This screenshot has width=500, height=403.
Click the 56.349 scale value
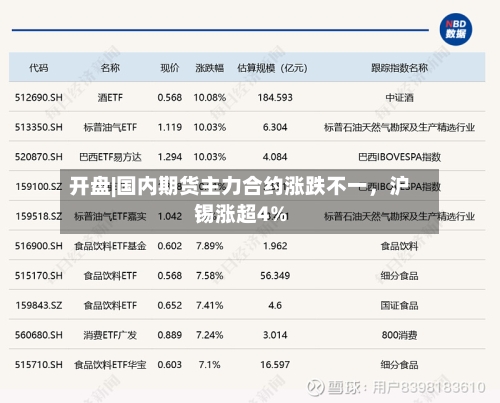point(275,276)
